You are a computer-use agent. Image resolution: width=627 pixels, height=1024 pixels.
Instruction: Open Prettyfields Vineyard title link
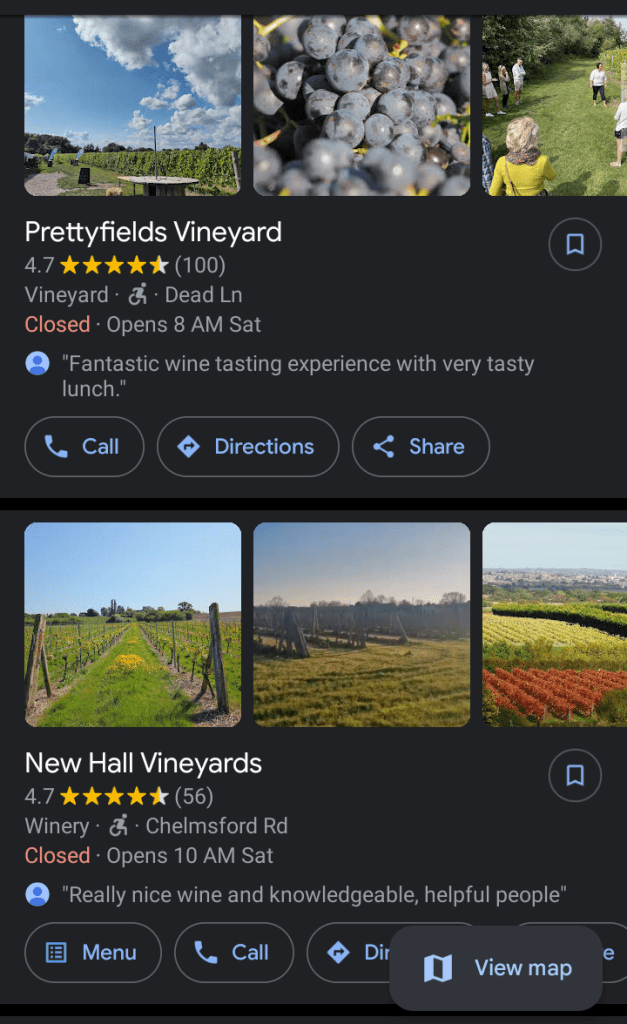(153, 232)
